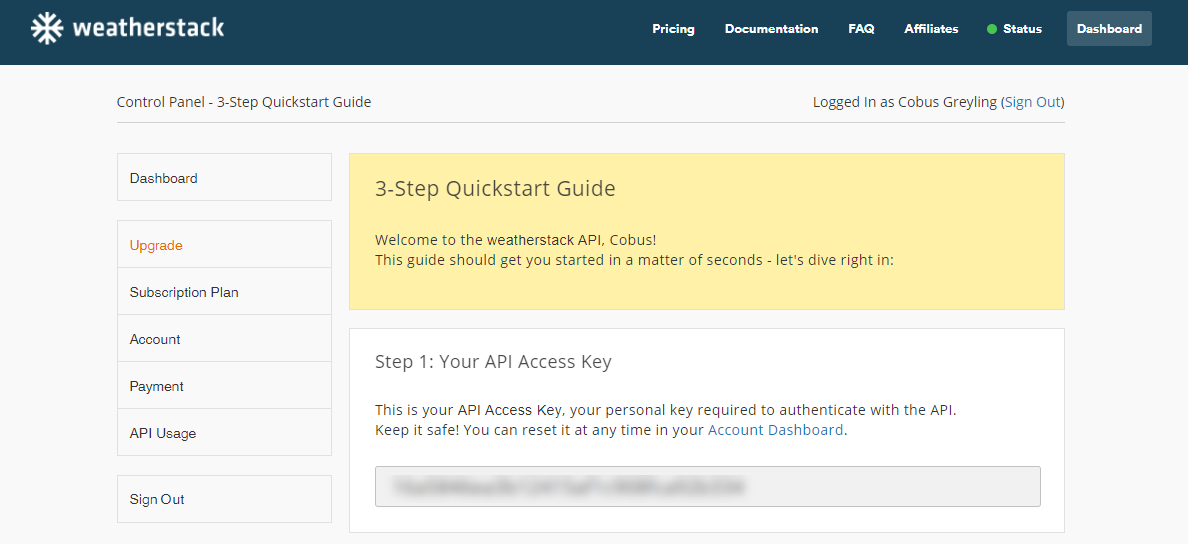Click the blurred API Access Key field
This screenshot has width=1188, height=544.
[x=708, y=486]
